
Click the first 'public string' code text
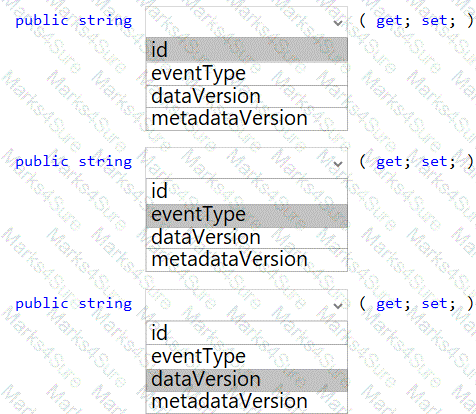point(74,21)
